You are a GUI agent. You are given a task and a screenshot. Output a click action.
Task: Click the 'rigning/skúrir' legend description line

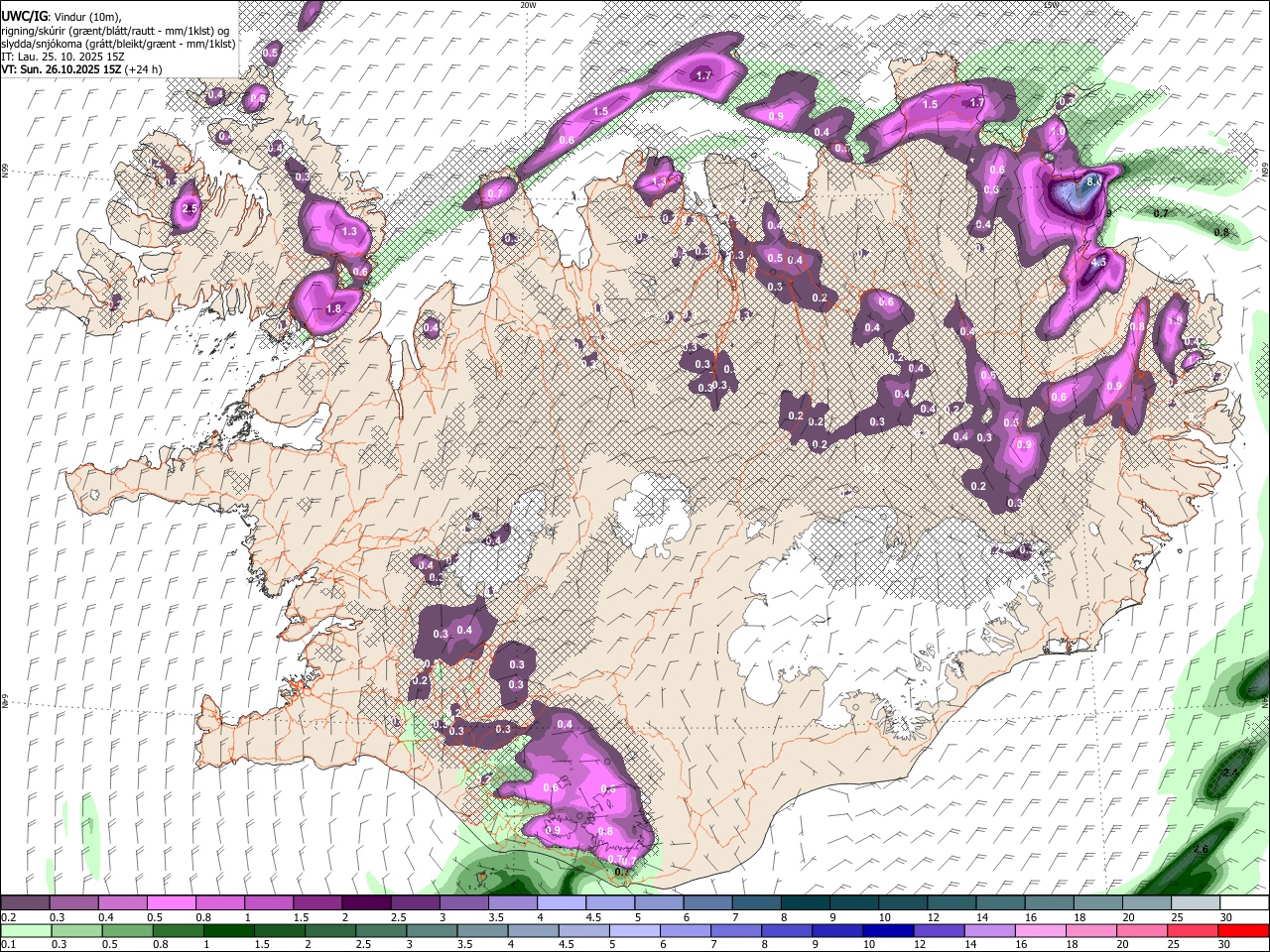coord(116,30)
